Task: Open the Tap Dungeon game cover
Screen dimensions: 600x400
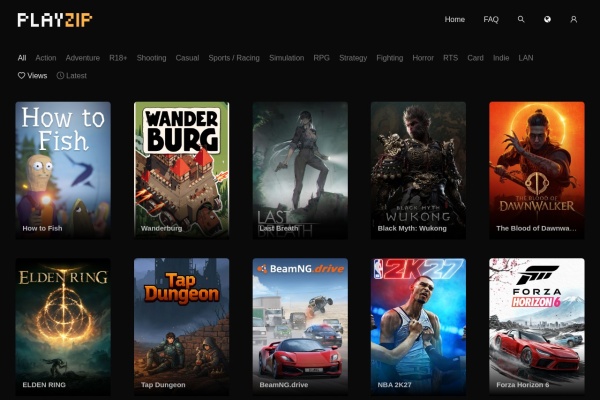Action: pyautogui.click(x=181, y=327)
